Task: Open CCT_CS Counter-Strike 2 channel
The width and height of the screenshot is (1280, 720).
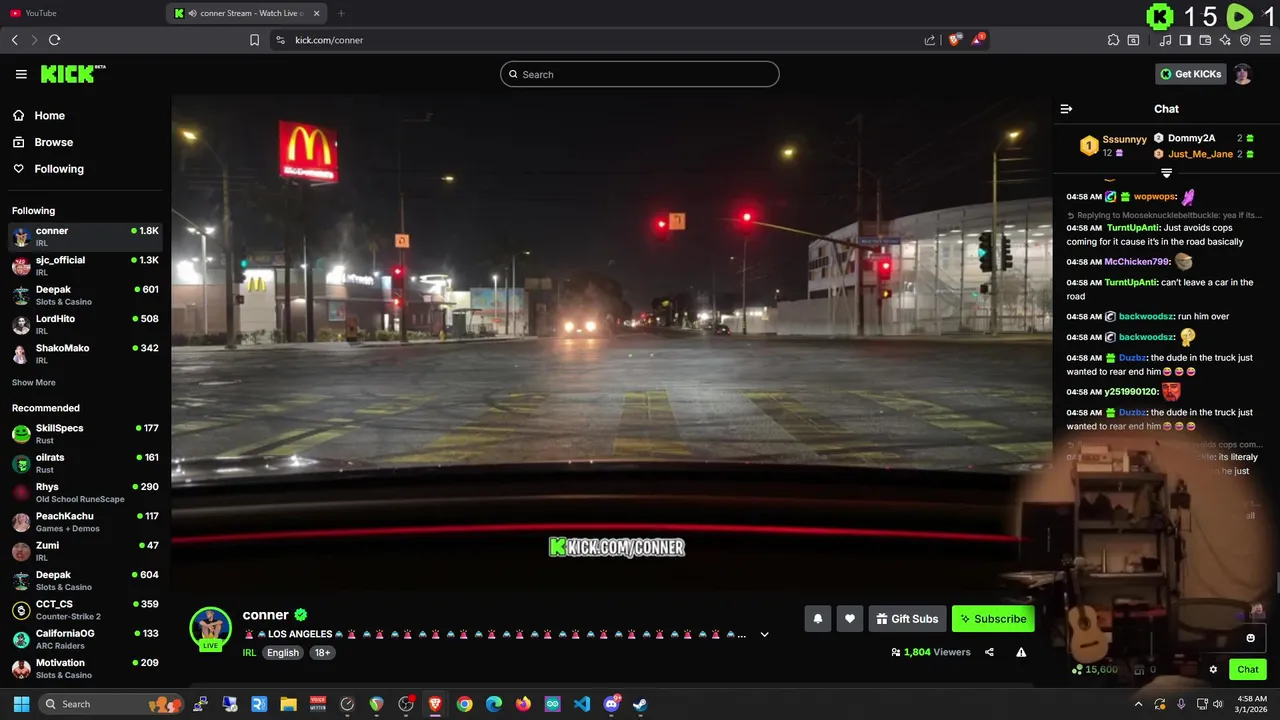Action: pyautogui.click(x=85, y=610)
